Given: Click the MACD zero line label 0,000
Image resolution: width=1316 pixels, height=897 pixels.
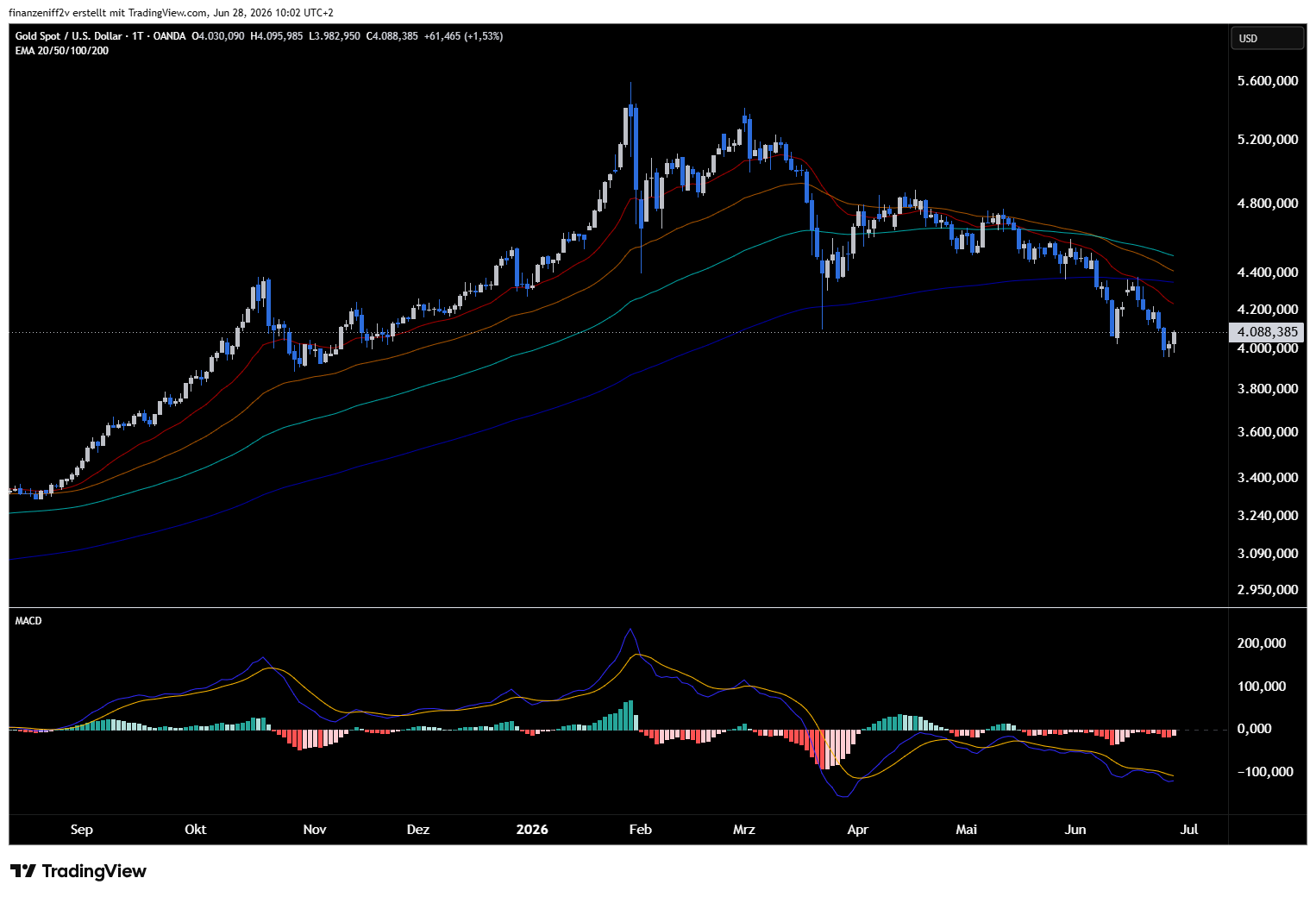Looking at the screenshot, I should (1254, 729).
